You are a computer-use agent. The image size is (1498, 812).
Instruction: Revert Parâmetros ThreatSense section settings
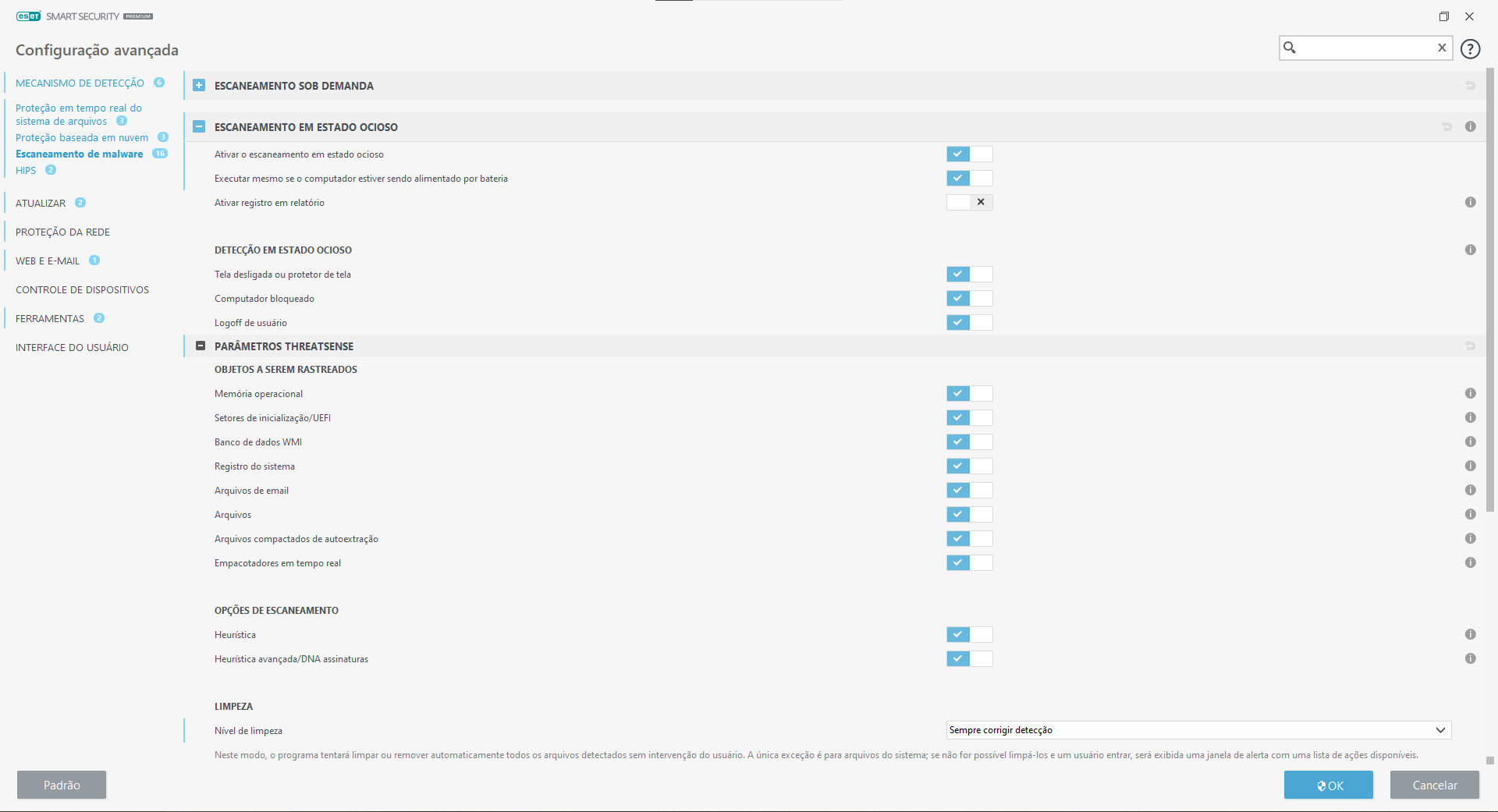[x=1470, y=346]
